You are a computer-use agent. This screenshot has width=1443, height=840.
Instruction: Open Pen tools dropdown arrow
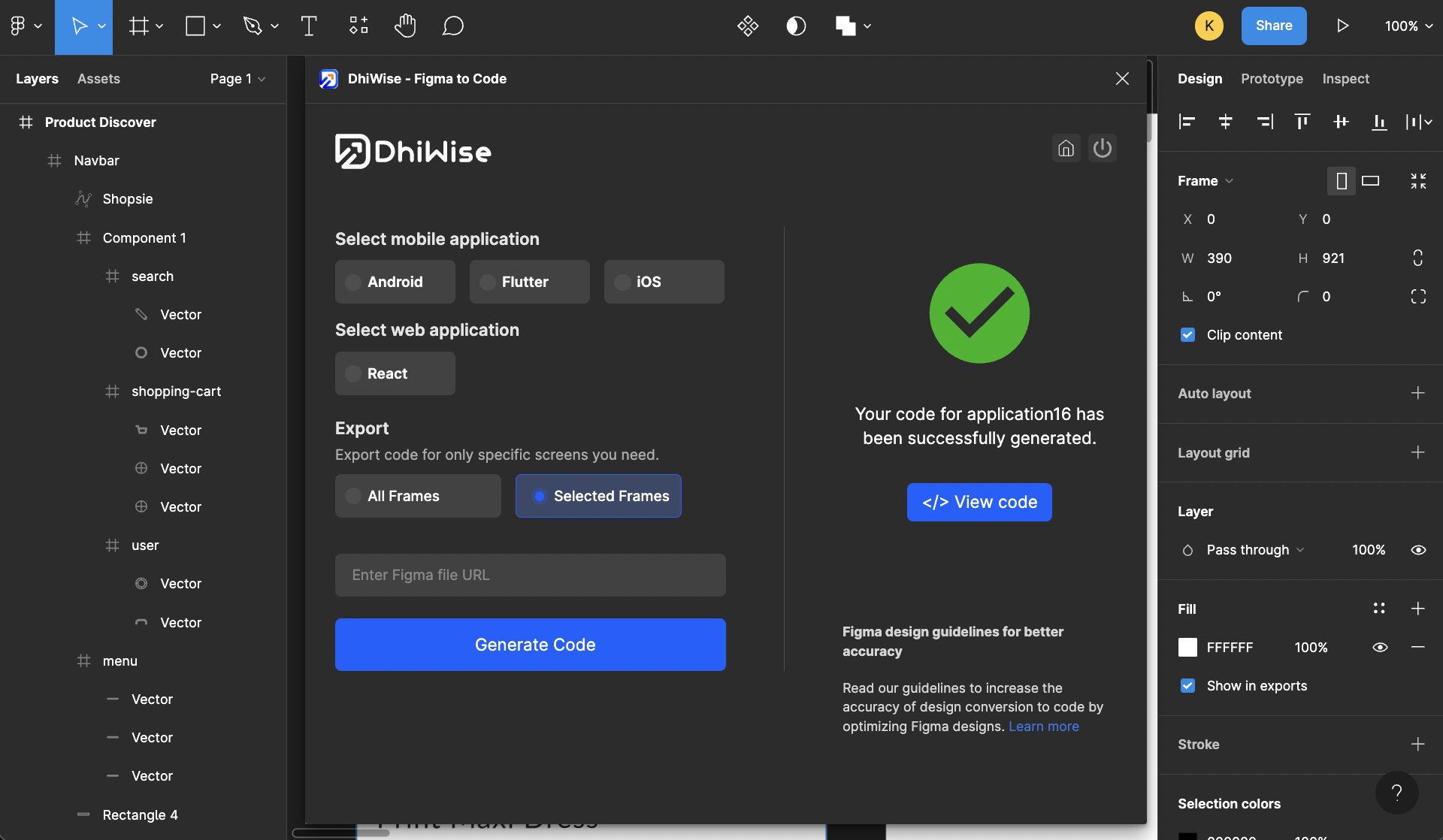coord(274,26)
